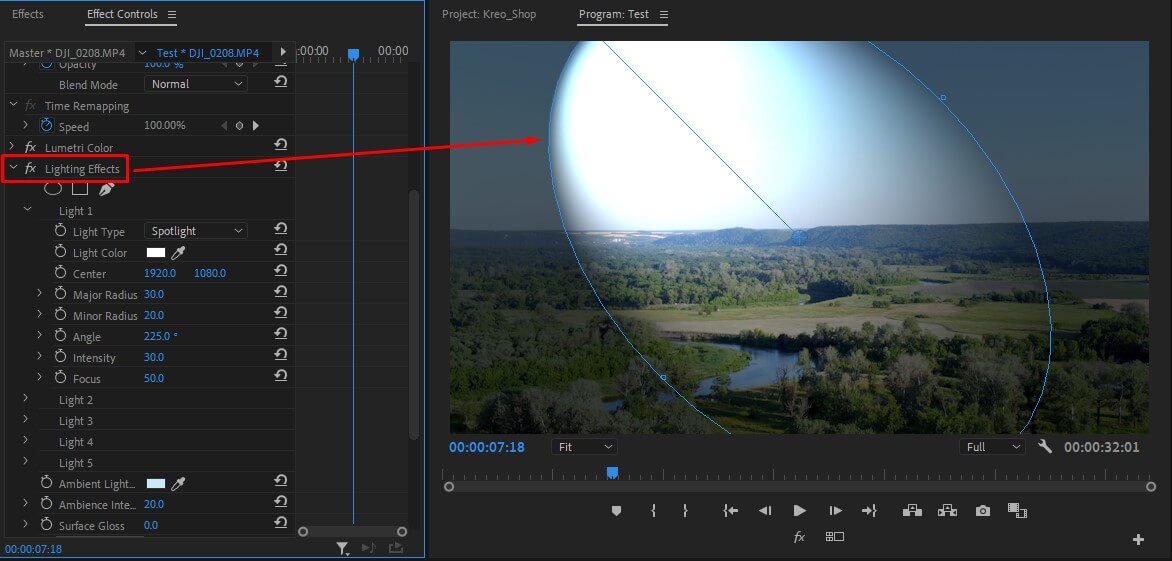Click the Minor Radius value 20.0
Screen dimensions: 1172x561
click(154, 315)
